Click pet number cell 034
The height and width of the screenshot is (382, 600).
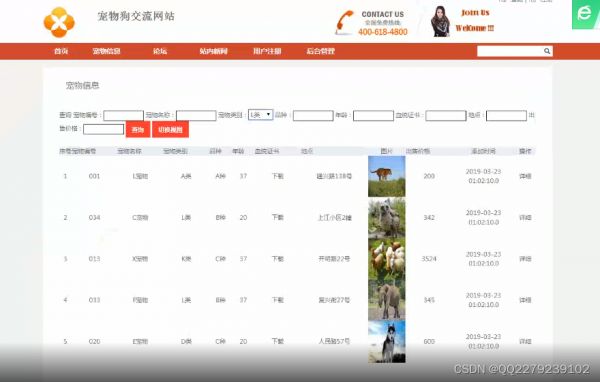coord(94,217)
